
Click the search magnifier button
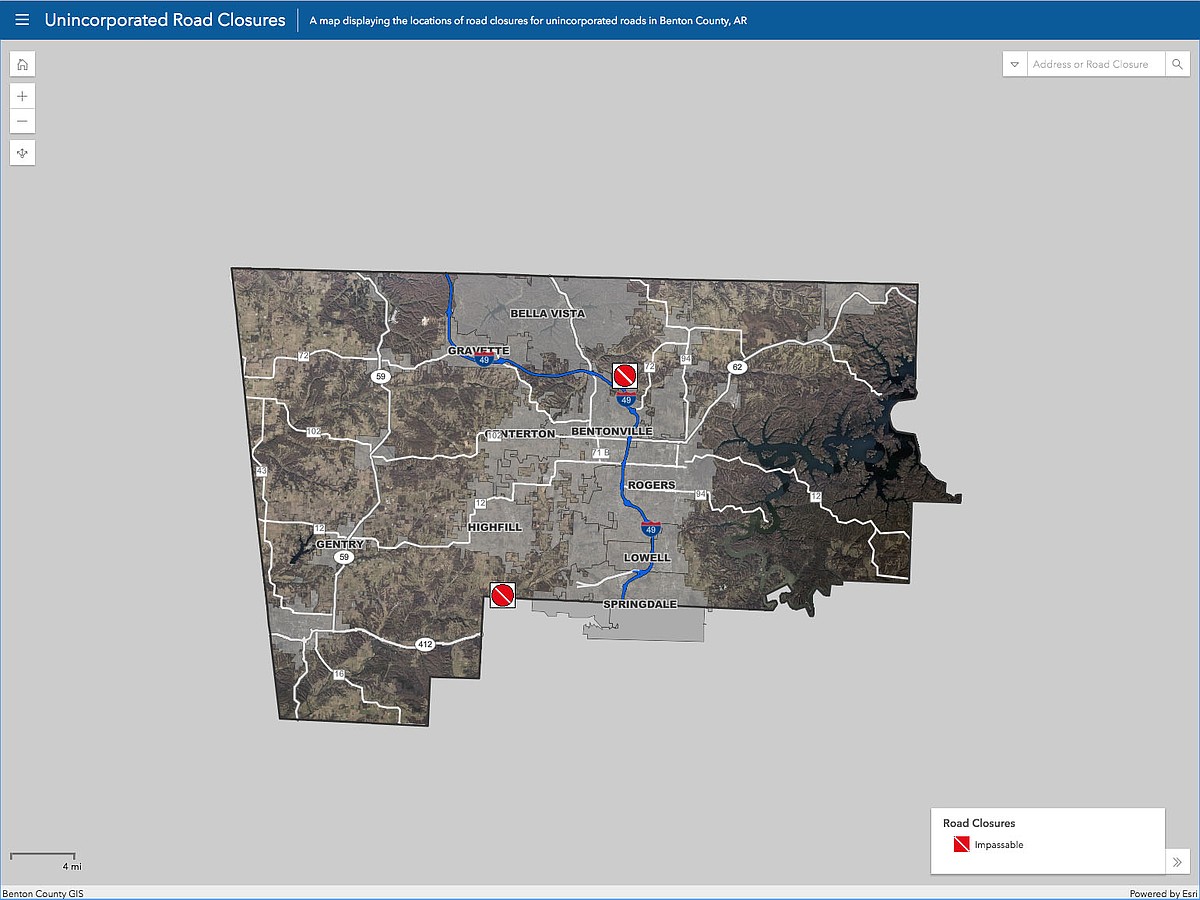[x=1177, y=64]
